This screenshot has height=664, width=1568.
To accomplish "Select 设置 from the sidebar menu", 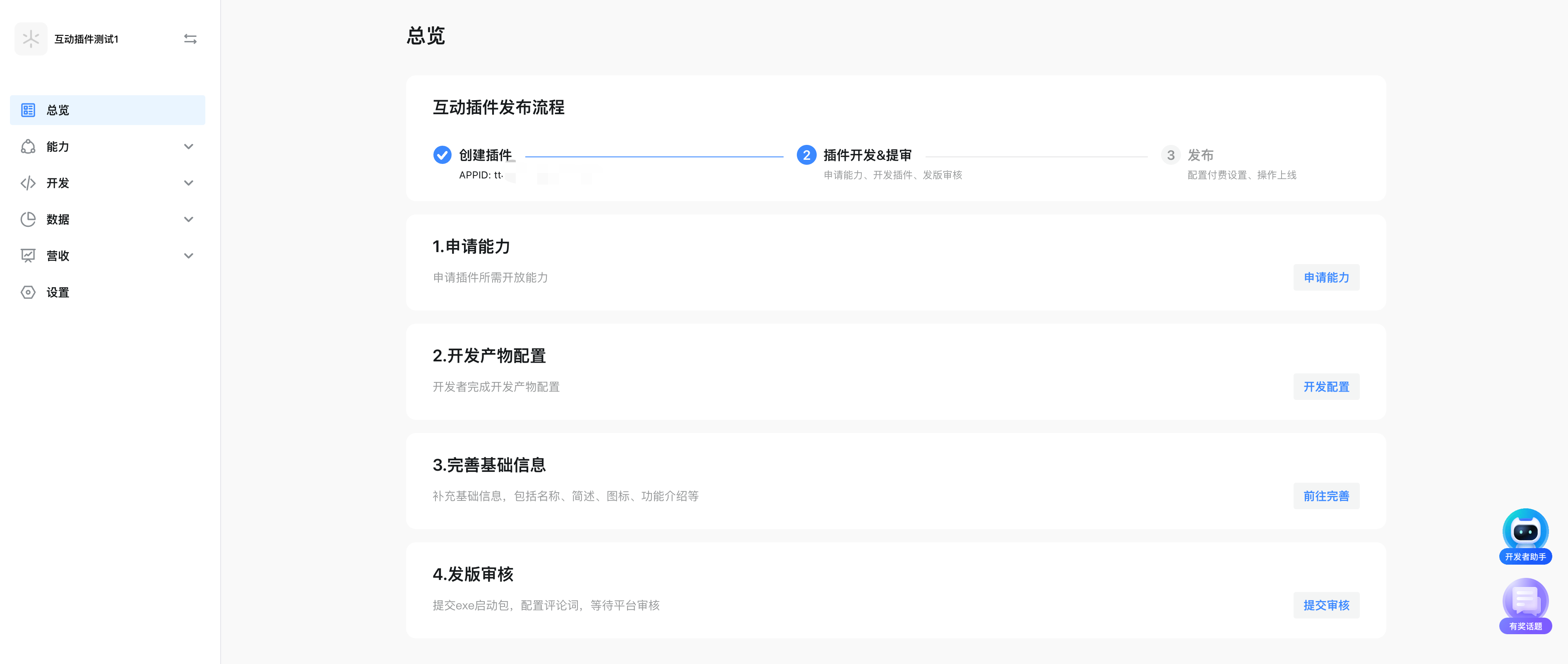I will (58, 292).
